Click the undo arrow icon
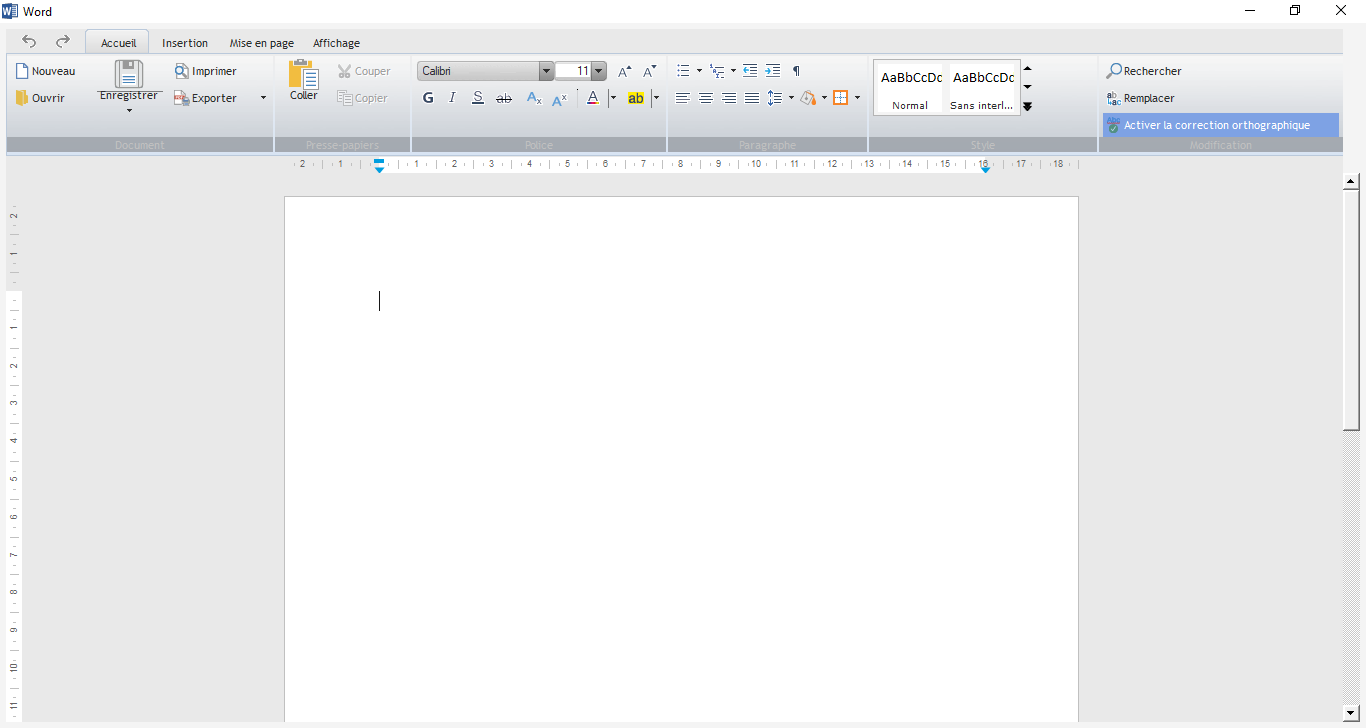This screenshot has width=1366, height=728. [x=29, y=42]
